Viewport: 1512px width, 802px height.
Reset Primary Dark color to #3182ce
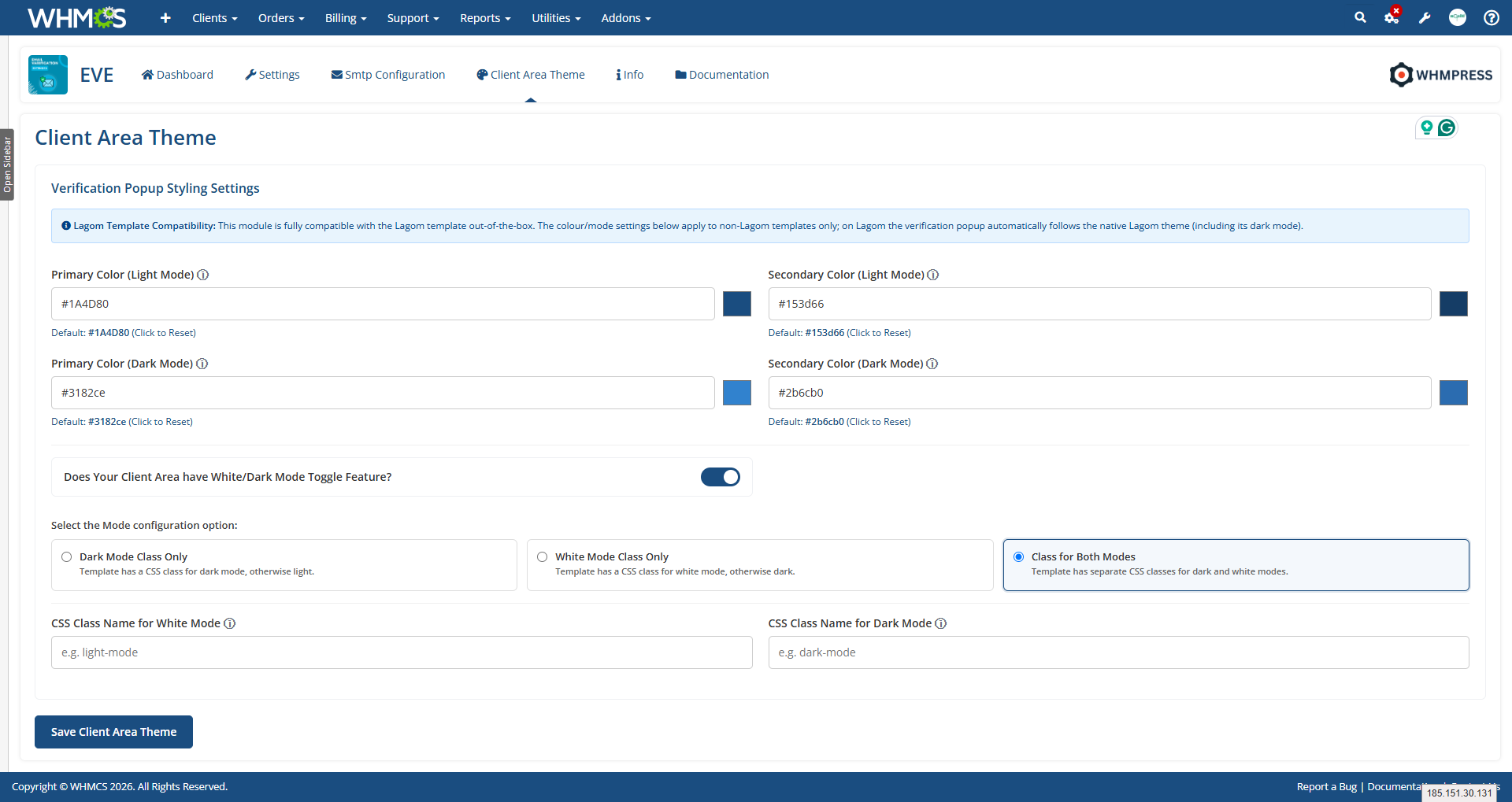click(122, 422)
